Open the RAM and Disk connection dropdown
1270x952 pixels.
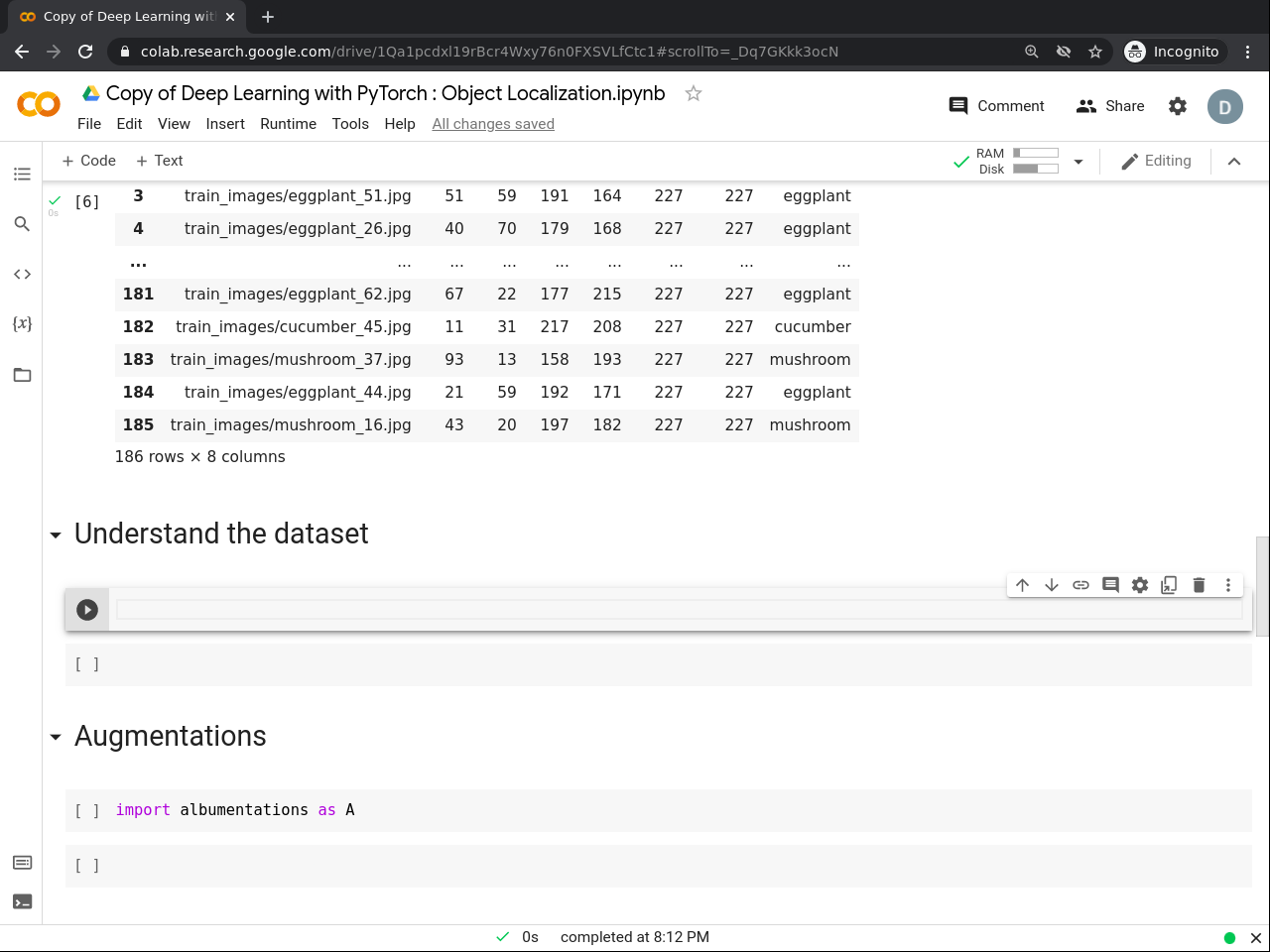1079,162
